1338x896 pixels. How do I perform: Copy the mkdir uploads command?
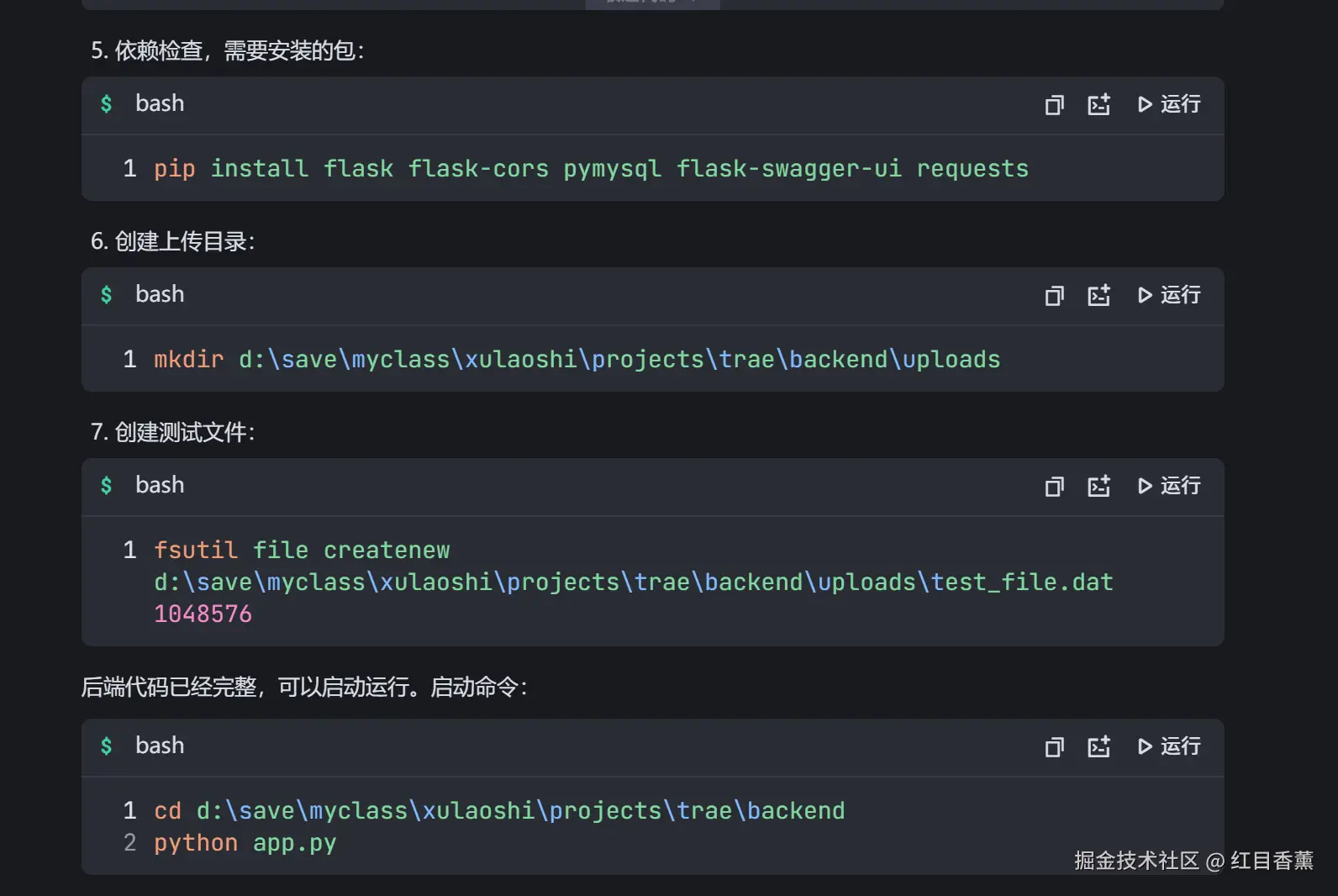(1054, 296)
